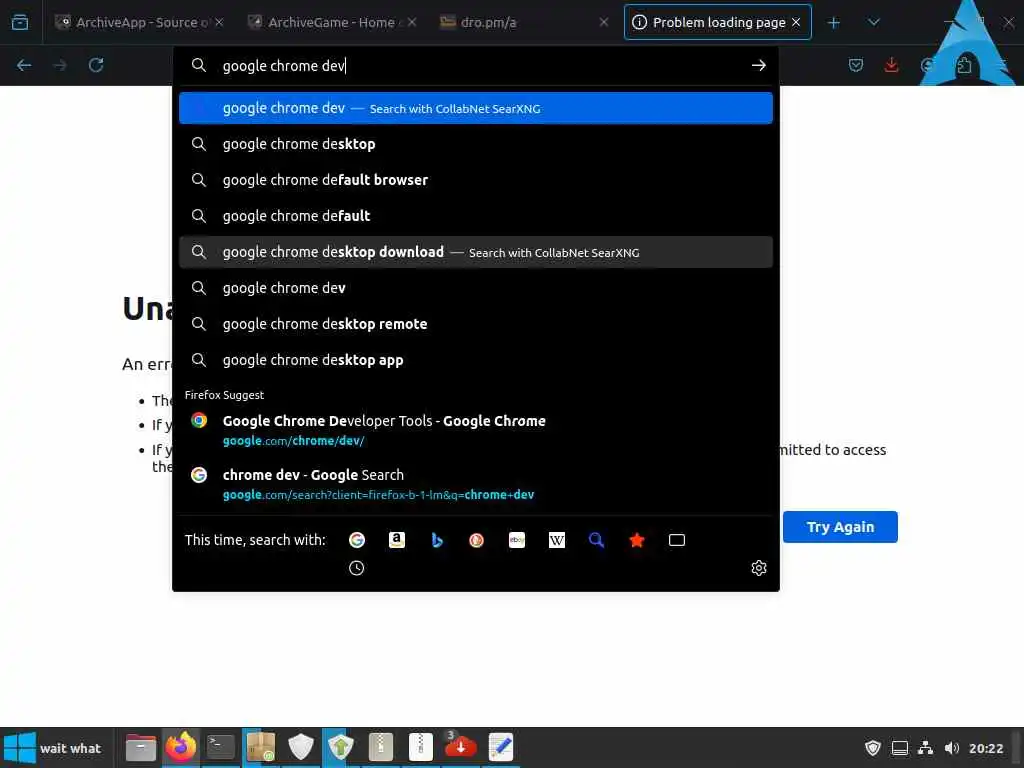Open a new tab with plus
Image resolution: width=1024 pixels, height=768 pixels.
(834, 23)
